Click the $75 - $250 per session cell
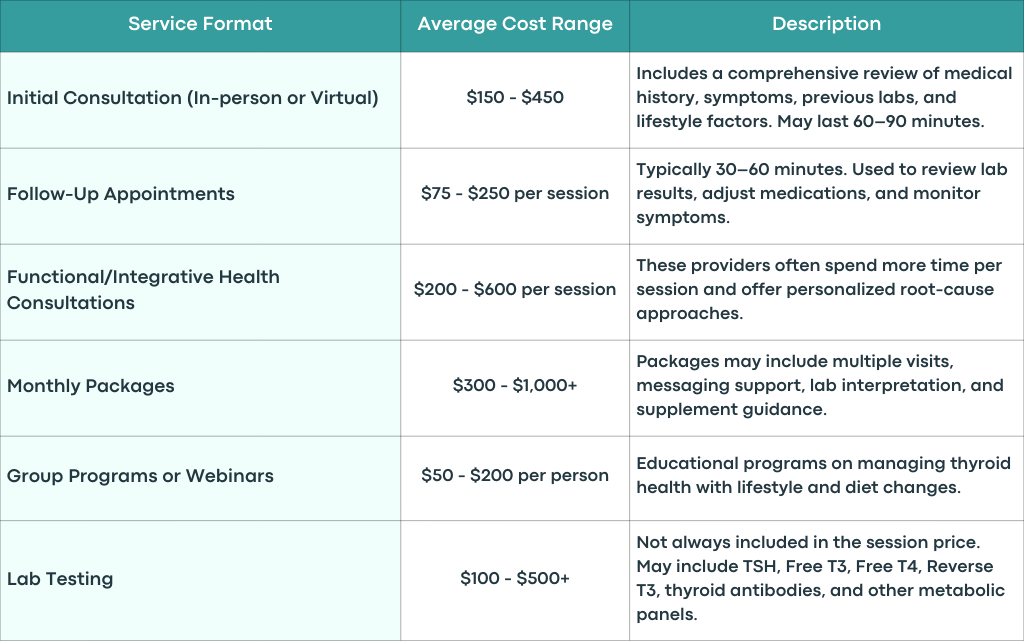The image size is (1024, 641). (x=515, y=193)
